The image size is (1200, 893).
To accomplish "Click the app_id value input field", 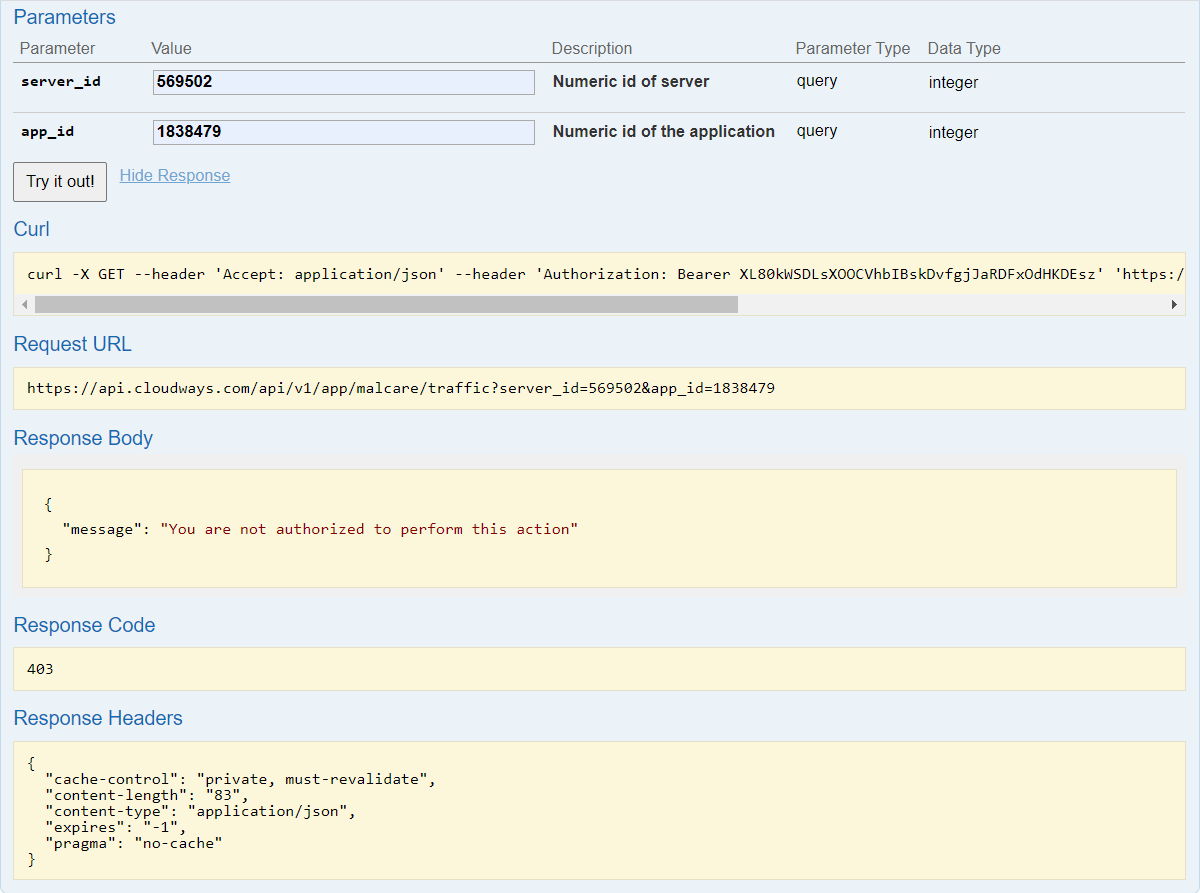I will (343, 132).
